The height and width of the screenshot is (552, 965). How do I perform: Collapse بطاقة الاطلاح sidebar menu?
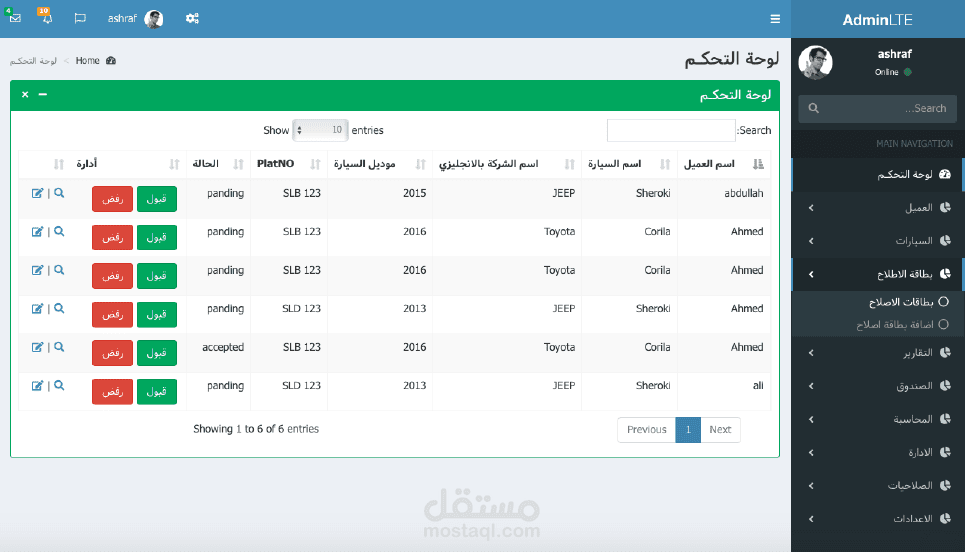coord(878,274)
